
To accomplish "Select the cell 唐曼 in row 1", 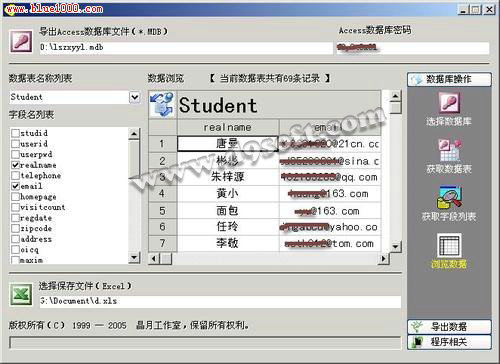I will pos(228,144).
